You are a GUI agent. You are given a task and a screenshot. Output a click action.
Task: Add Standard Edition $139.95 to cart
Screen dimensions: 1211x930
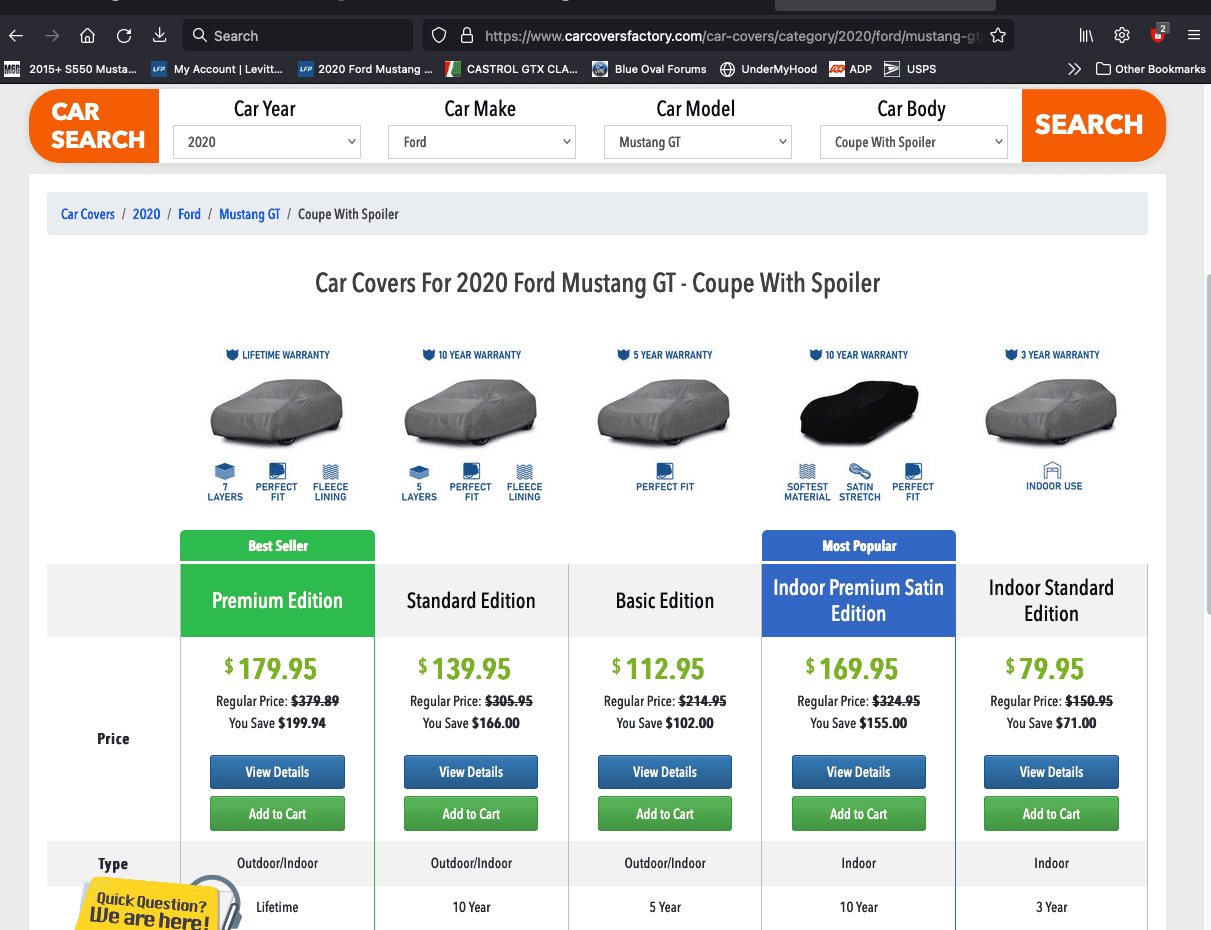471,814
